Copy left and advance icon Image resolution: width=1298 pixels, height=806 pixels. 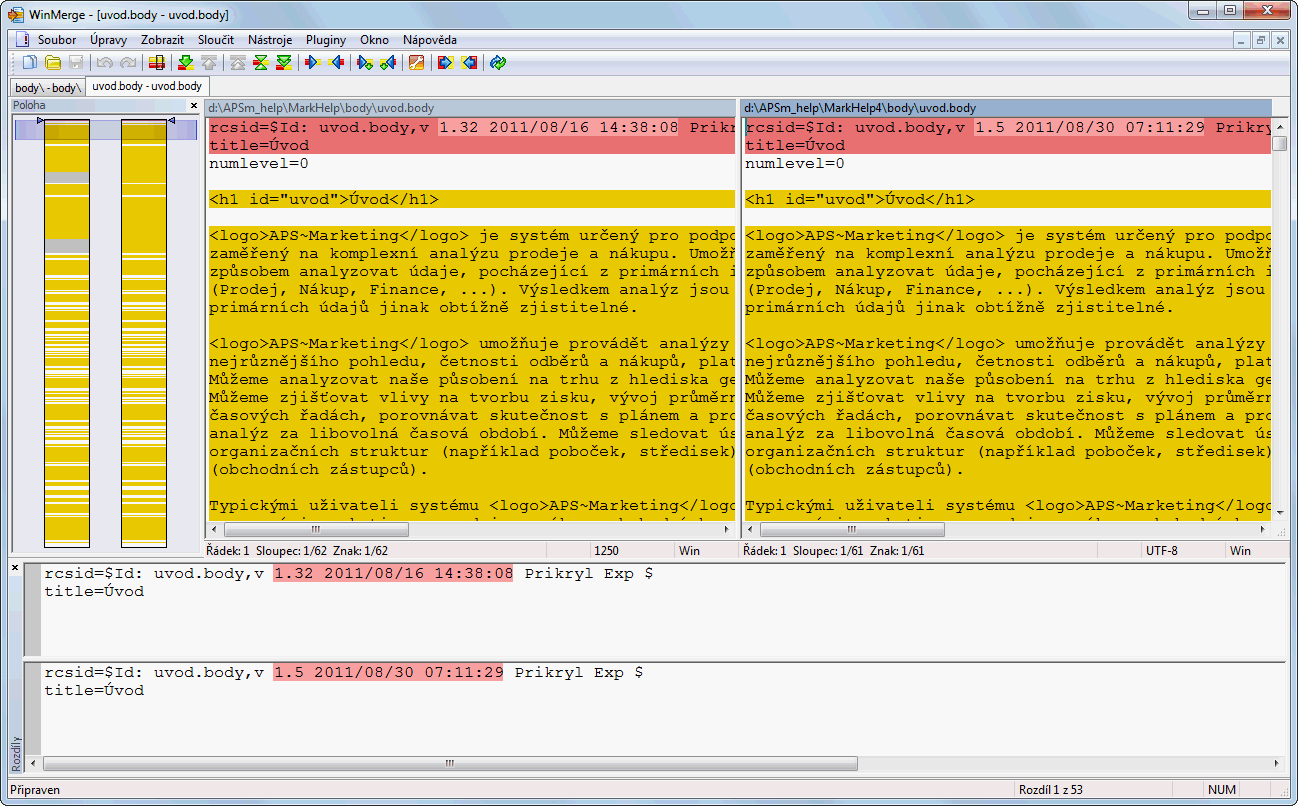coord(388,63)
